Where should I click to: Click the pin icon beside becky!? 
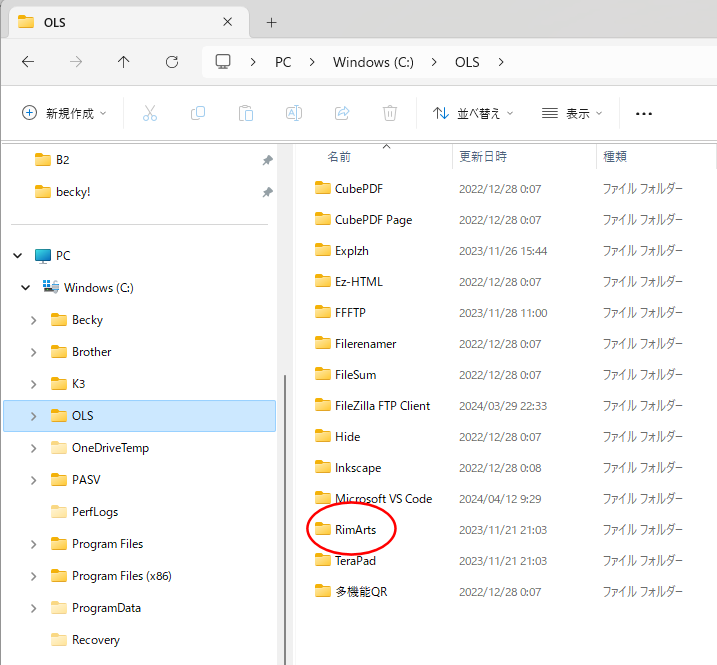pos(268,192)
